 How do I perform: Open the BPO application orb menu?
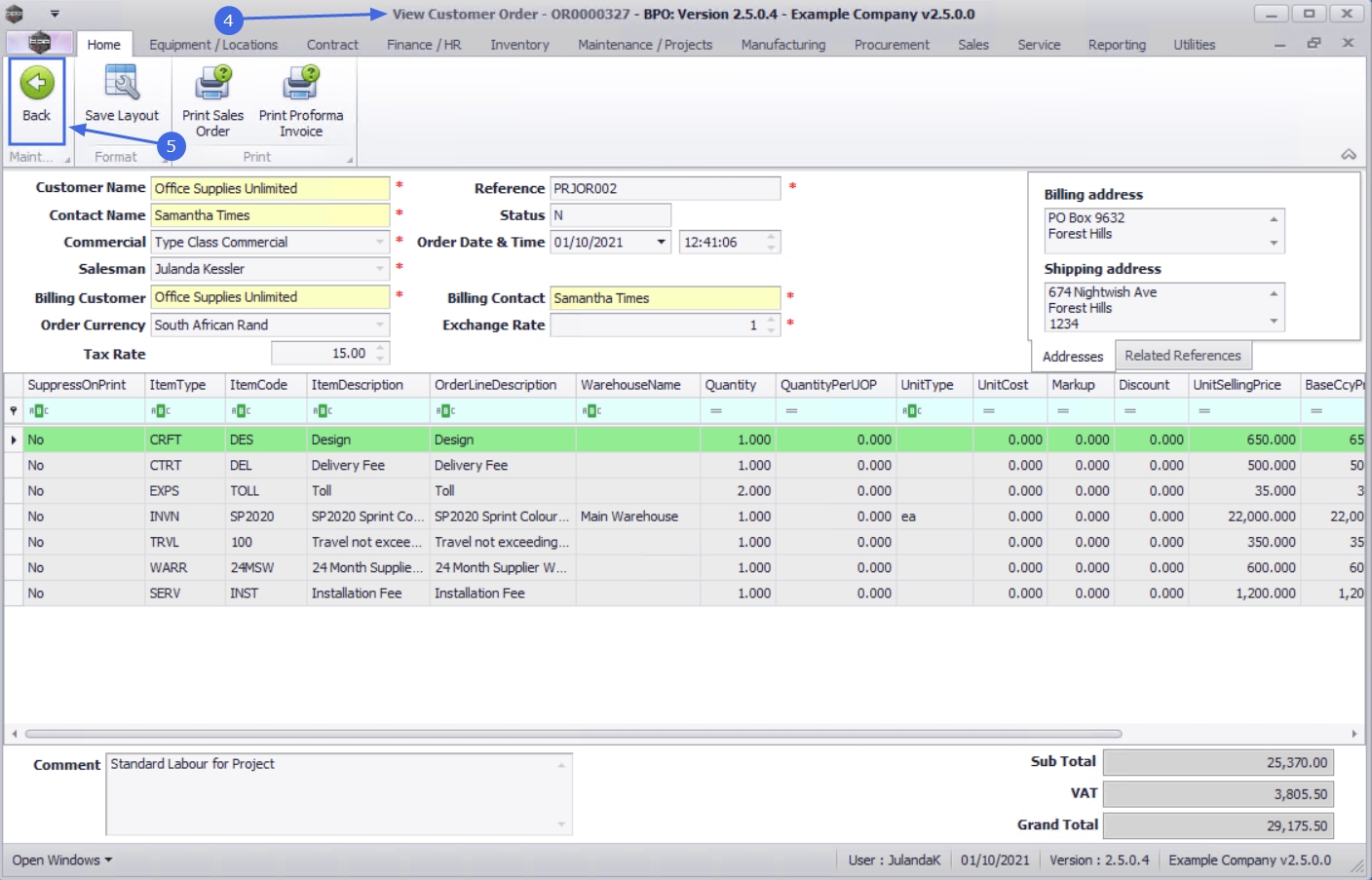pyautogui.click(x=39, y=43)
